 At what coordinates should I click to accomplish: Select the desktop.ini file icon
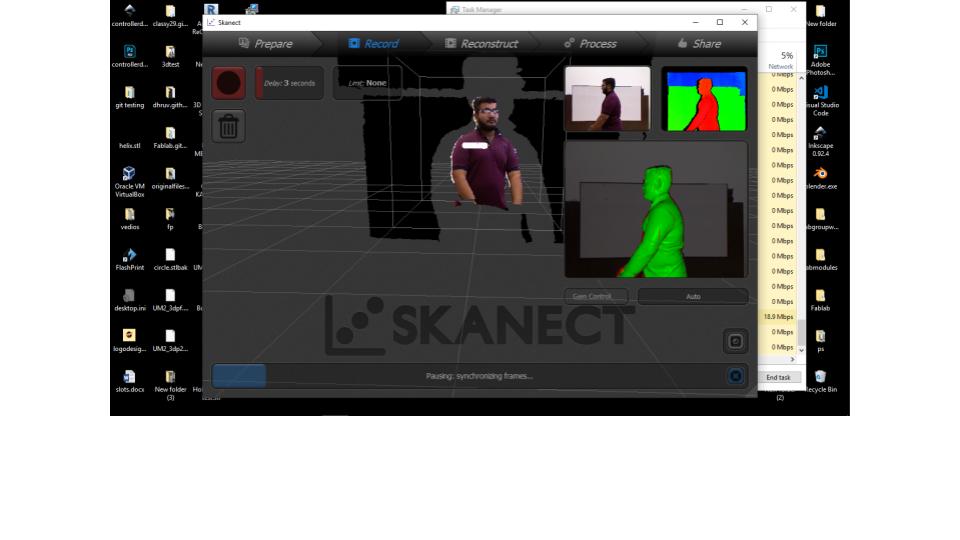pos(130,300)
